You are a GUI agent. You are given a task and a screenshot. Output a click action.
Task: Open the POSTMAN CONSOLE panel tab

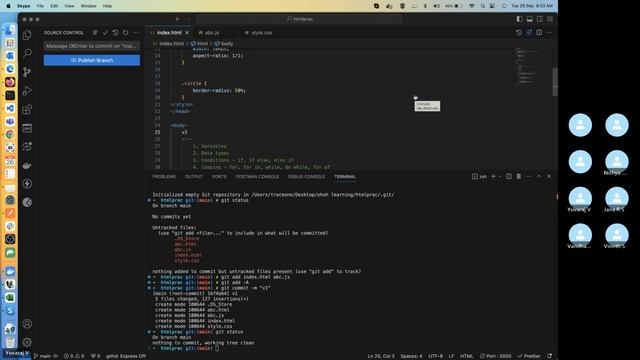tap(257, 177)
